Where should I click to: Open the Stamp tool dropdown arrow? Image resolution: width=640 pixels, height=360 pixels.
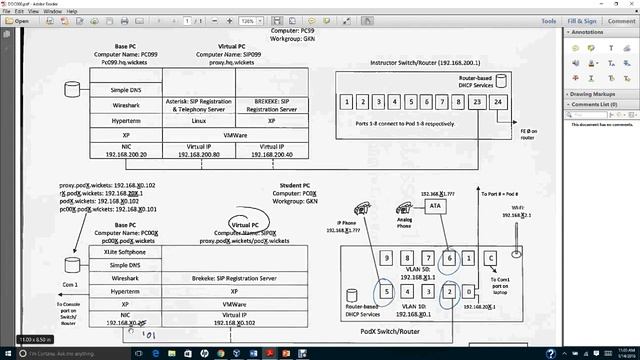click(x=597, y=64)
